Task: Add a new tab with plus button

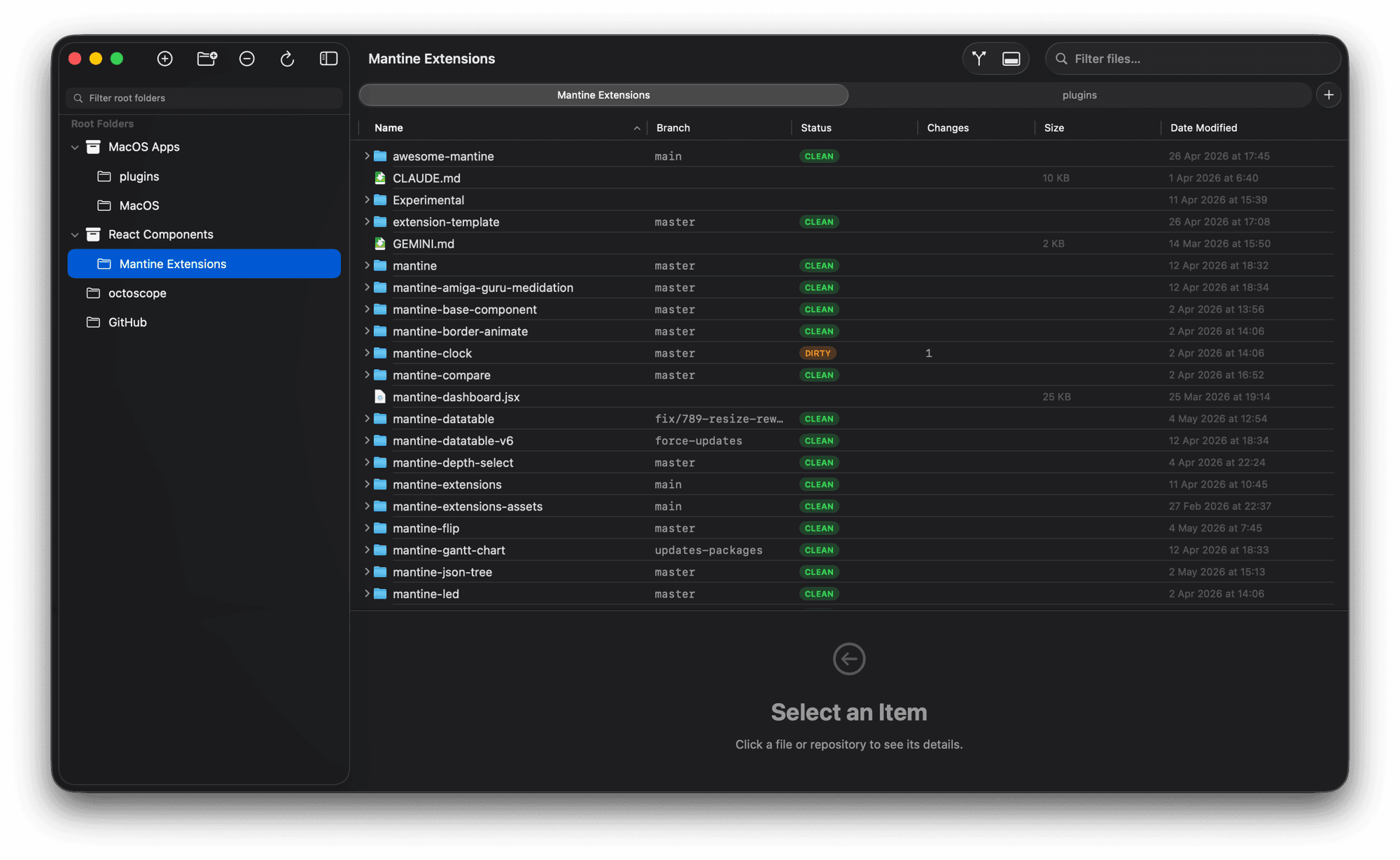Action: tap(1329, 95)
